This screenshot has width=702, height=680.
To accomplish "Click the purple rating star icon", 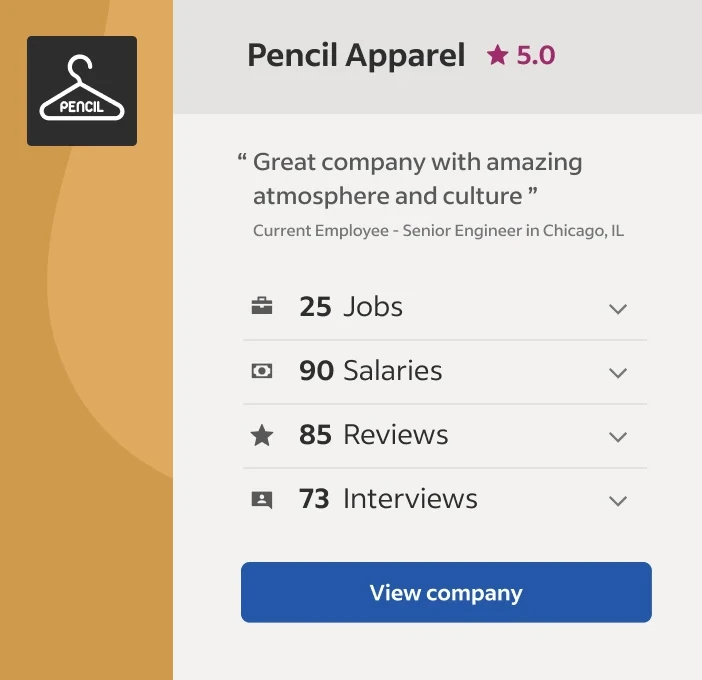I will point(497,56).
